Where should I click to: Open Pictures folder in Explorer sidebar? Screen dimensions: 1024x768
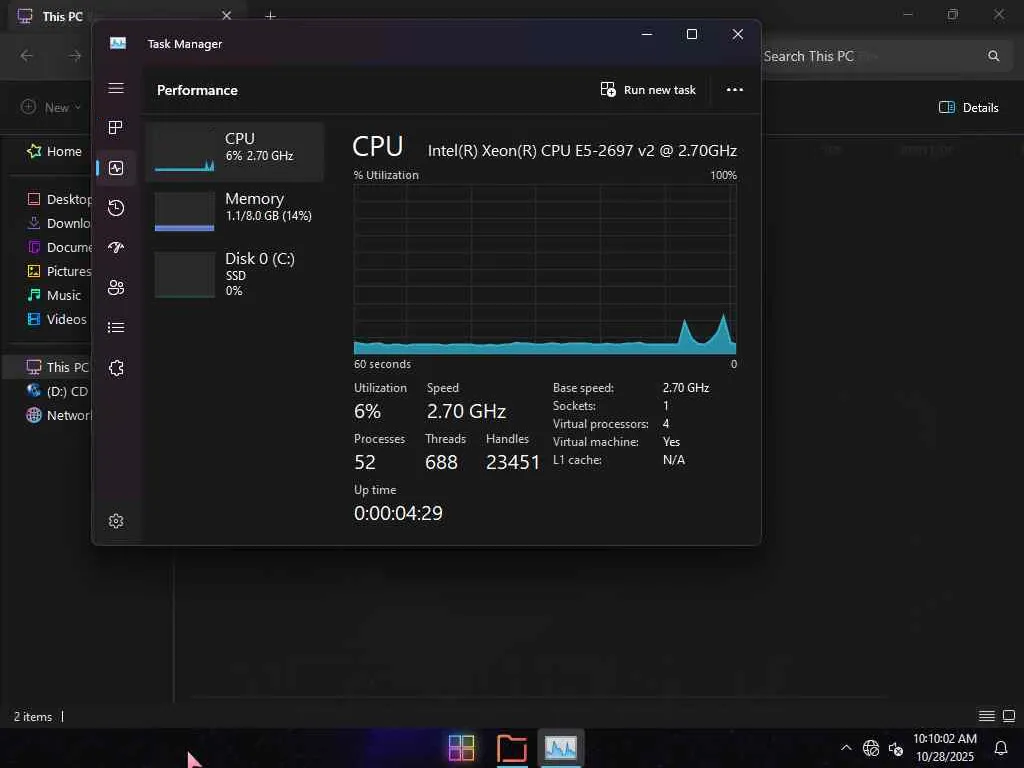pos(59,271)
